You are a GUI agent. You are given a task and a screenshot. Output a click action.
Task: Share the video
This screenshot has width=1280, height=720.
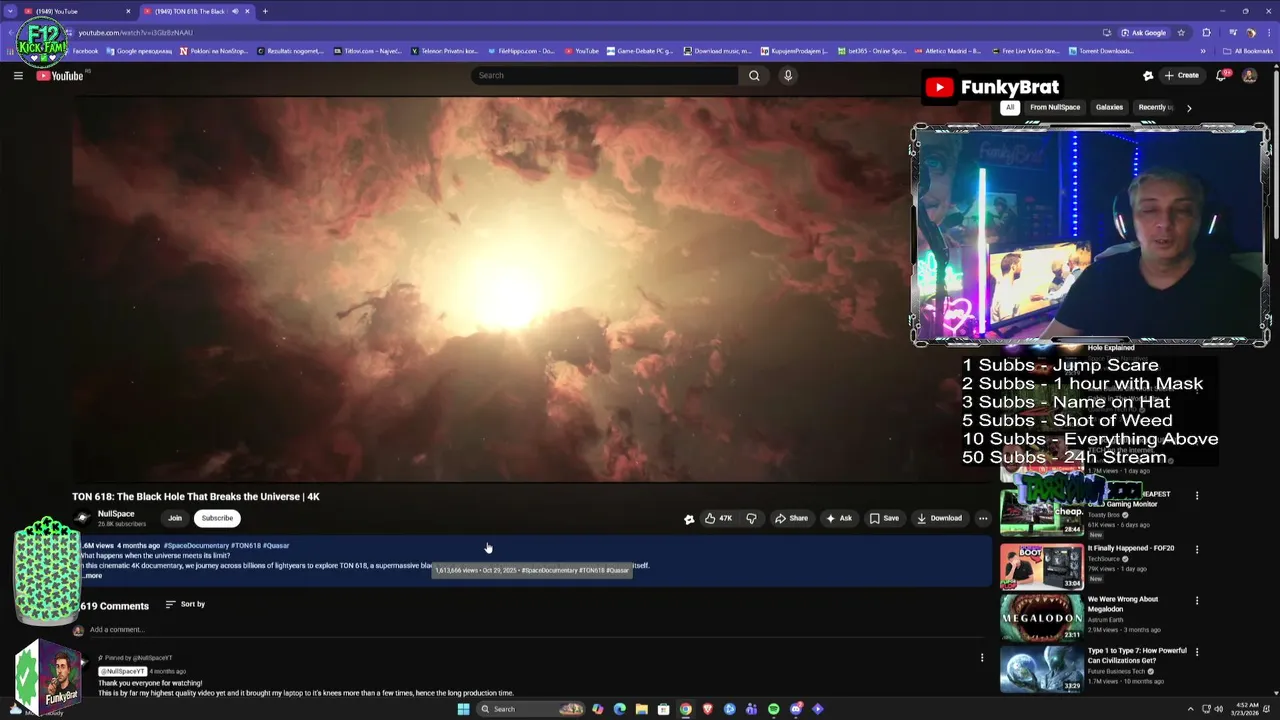pos(791,518)
